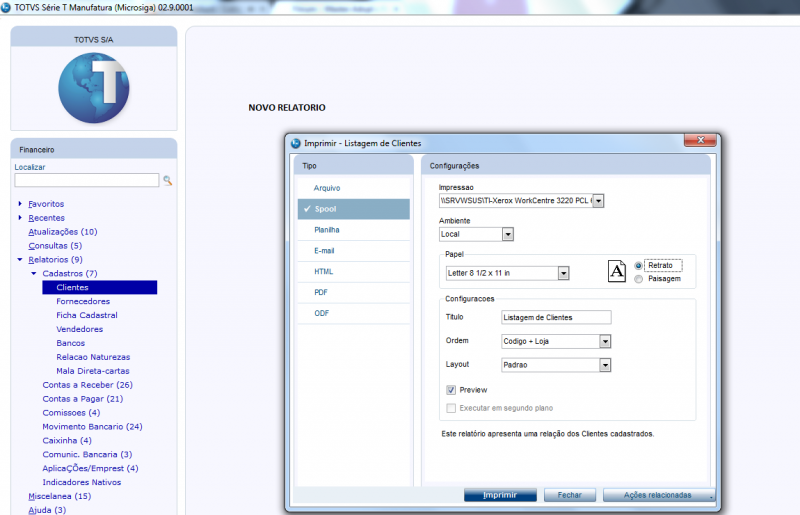Expand Comunic. Bancaria (3)
This screenshot has height=515, width=800.
87,454
